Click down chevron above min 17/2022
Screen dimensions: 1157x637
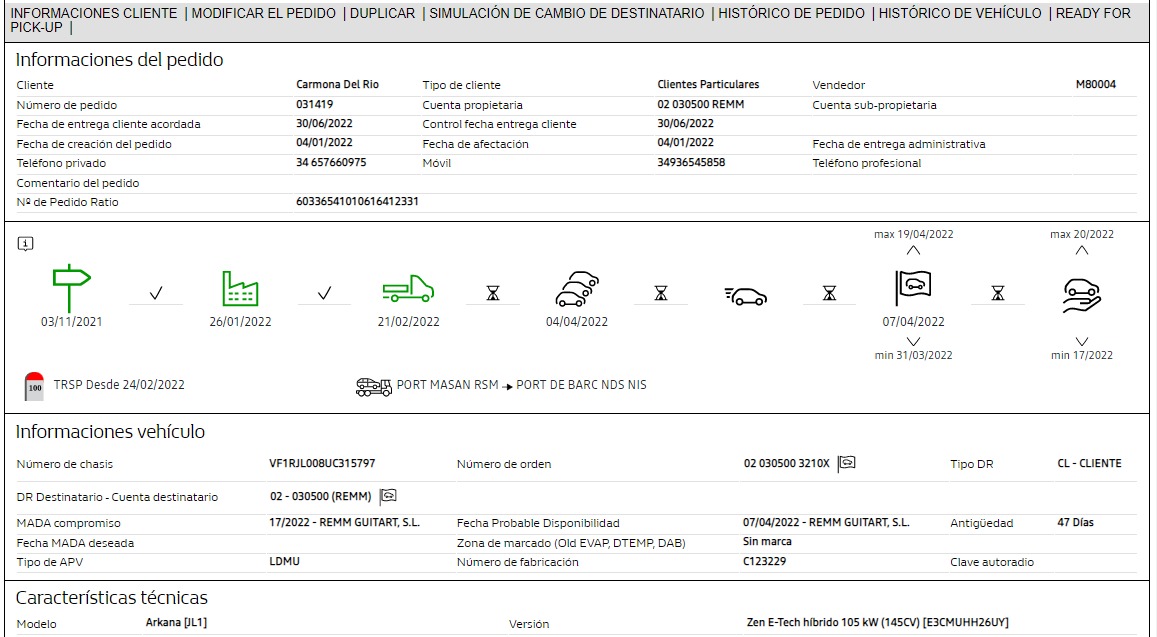pos(1082,341)
